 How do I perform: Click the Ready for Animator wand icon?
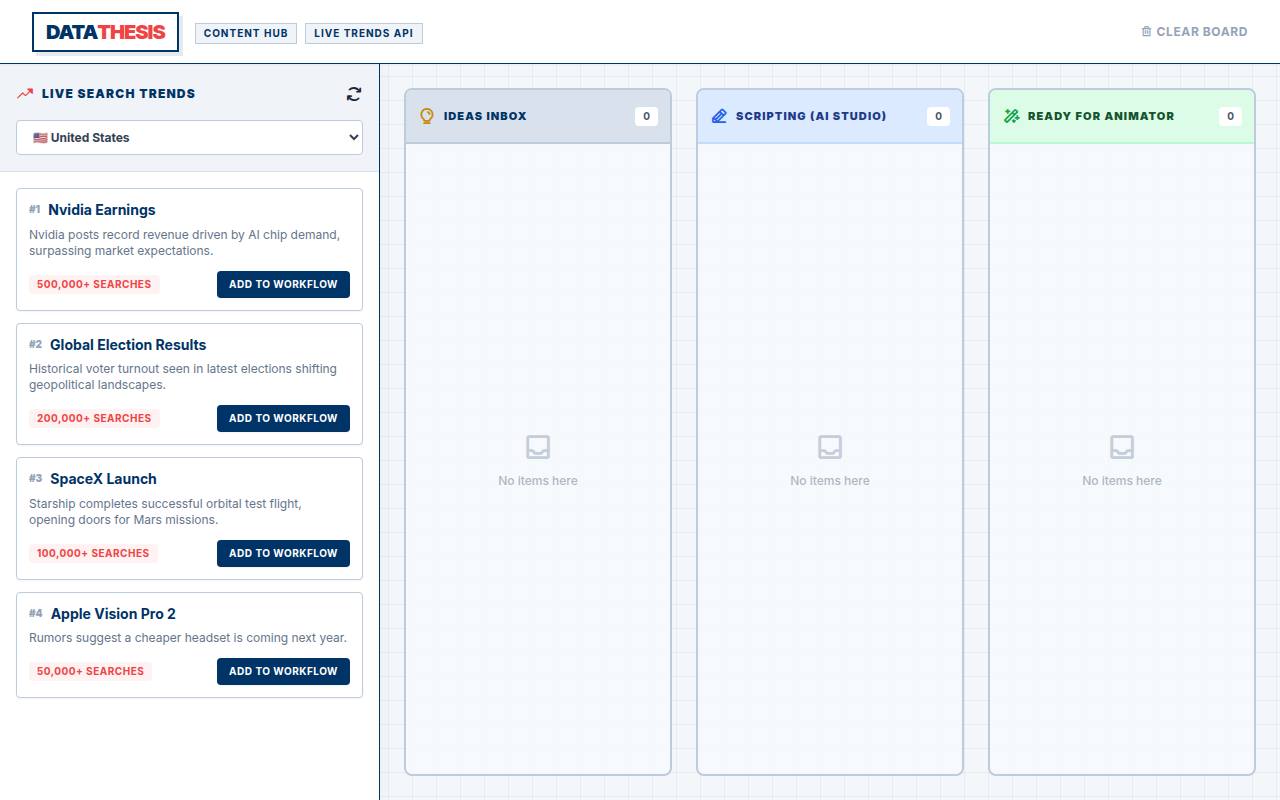pos(1011,116)
